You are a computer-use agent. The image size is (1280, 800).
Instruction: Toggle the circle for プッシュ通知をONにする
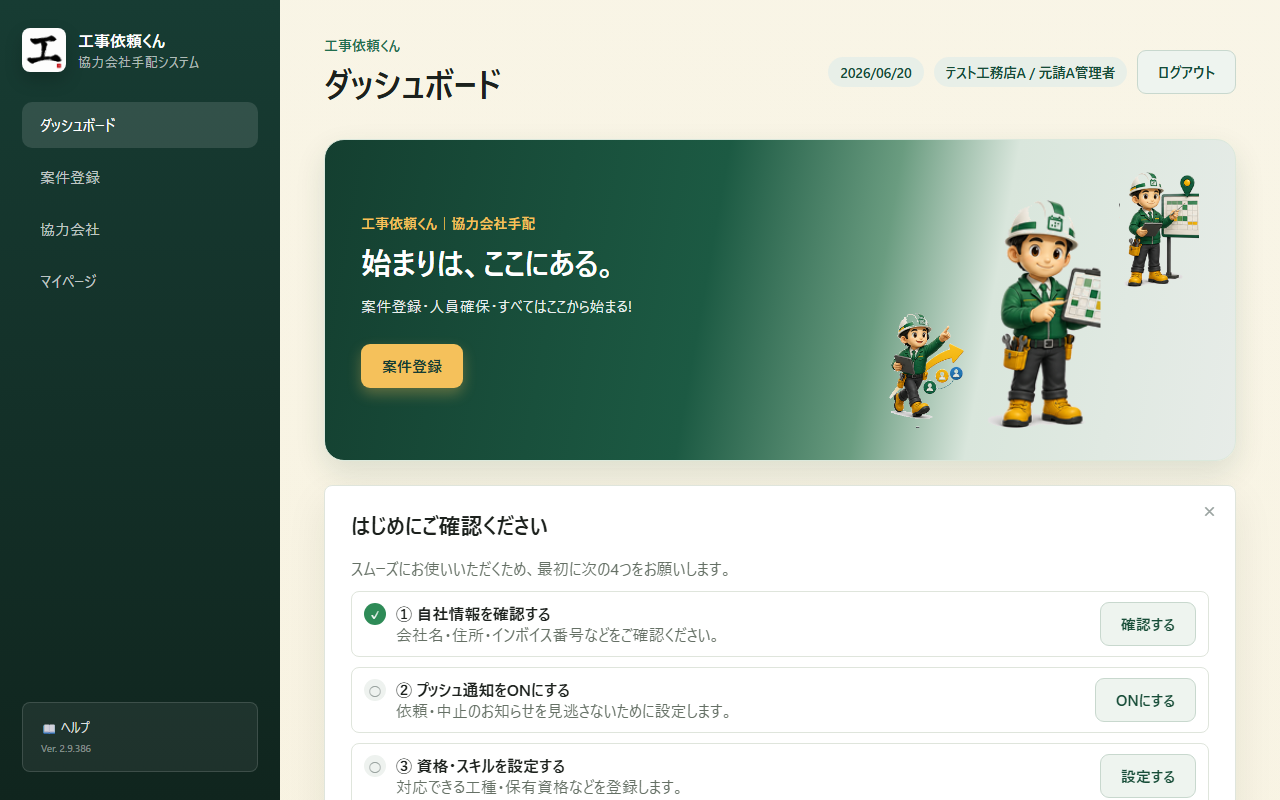(375, 690)
